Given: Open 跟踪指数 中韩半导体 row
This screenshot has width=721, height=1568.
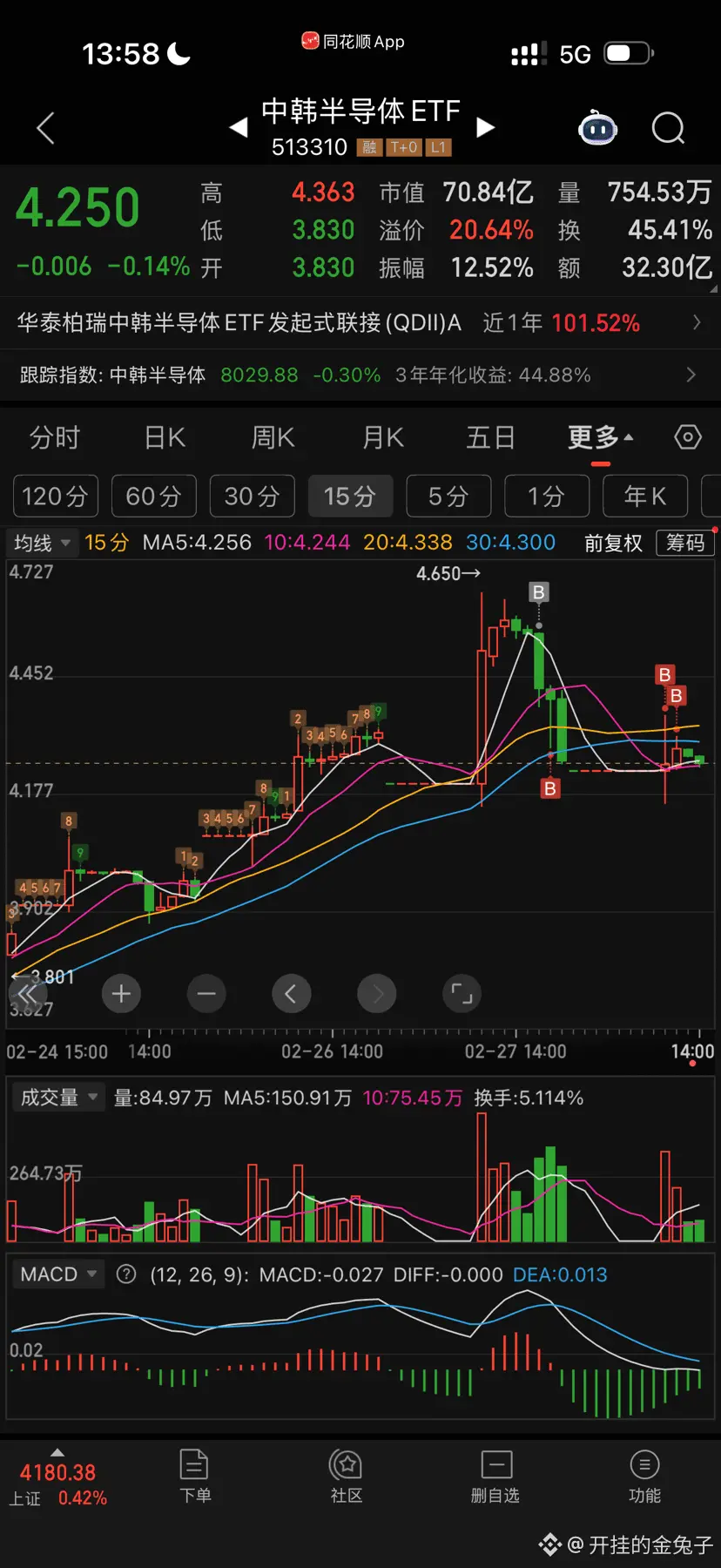Looking at the screenshot, I should [360, 375].
